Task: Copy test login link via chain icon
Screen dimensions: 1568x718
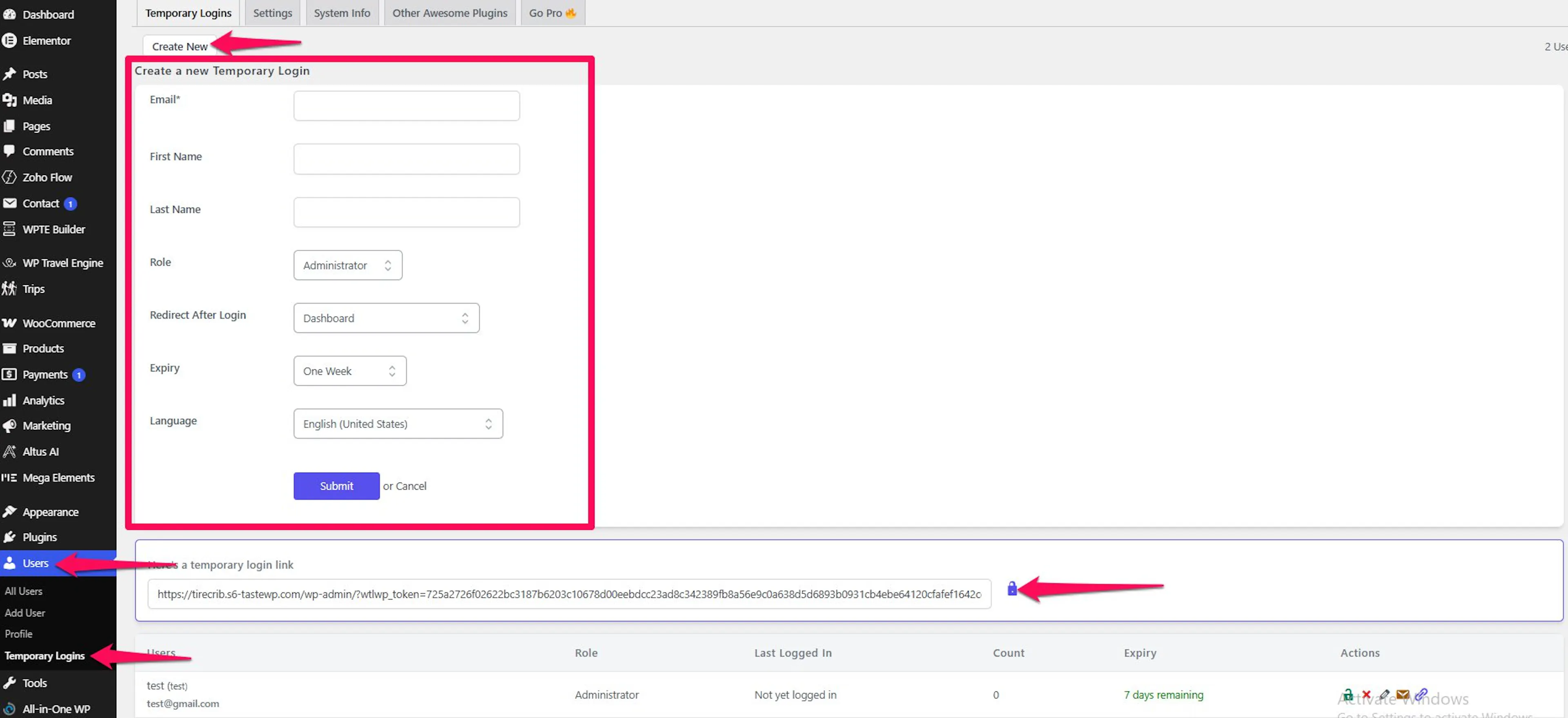Action: click(1421, 694)
